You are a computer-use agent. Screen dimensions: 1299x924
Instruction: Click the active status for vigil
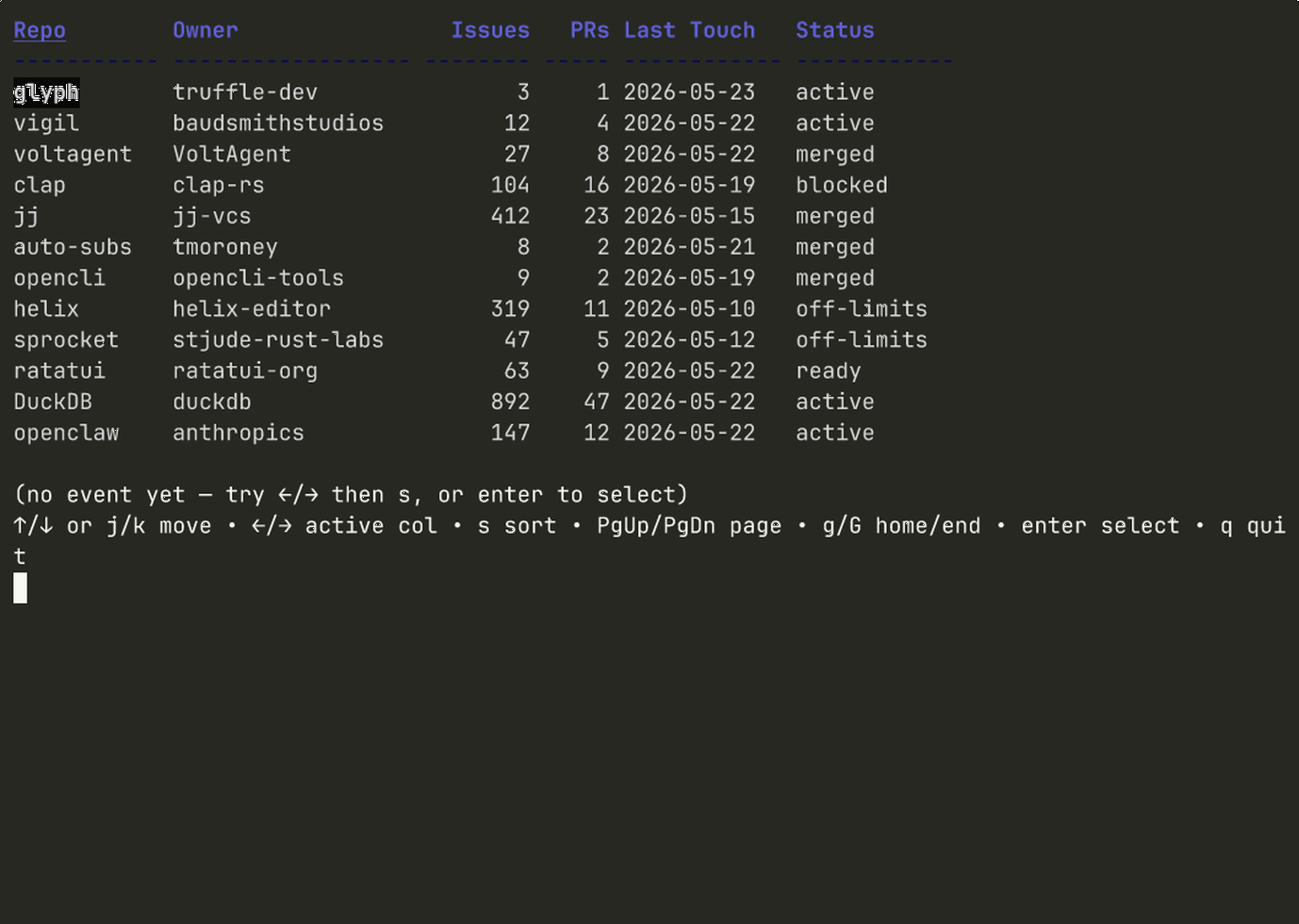(835, 124)
